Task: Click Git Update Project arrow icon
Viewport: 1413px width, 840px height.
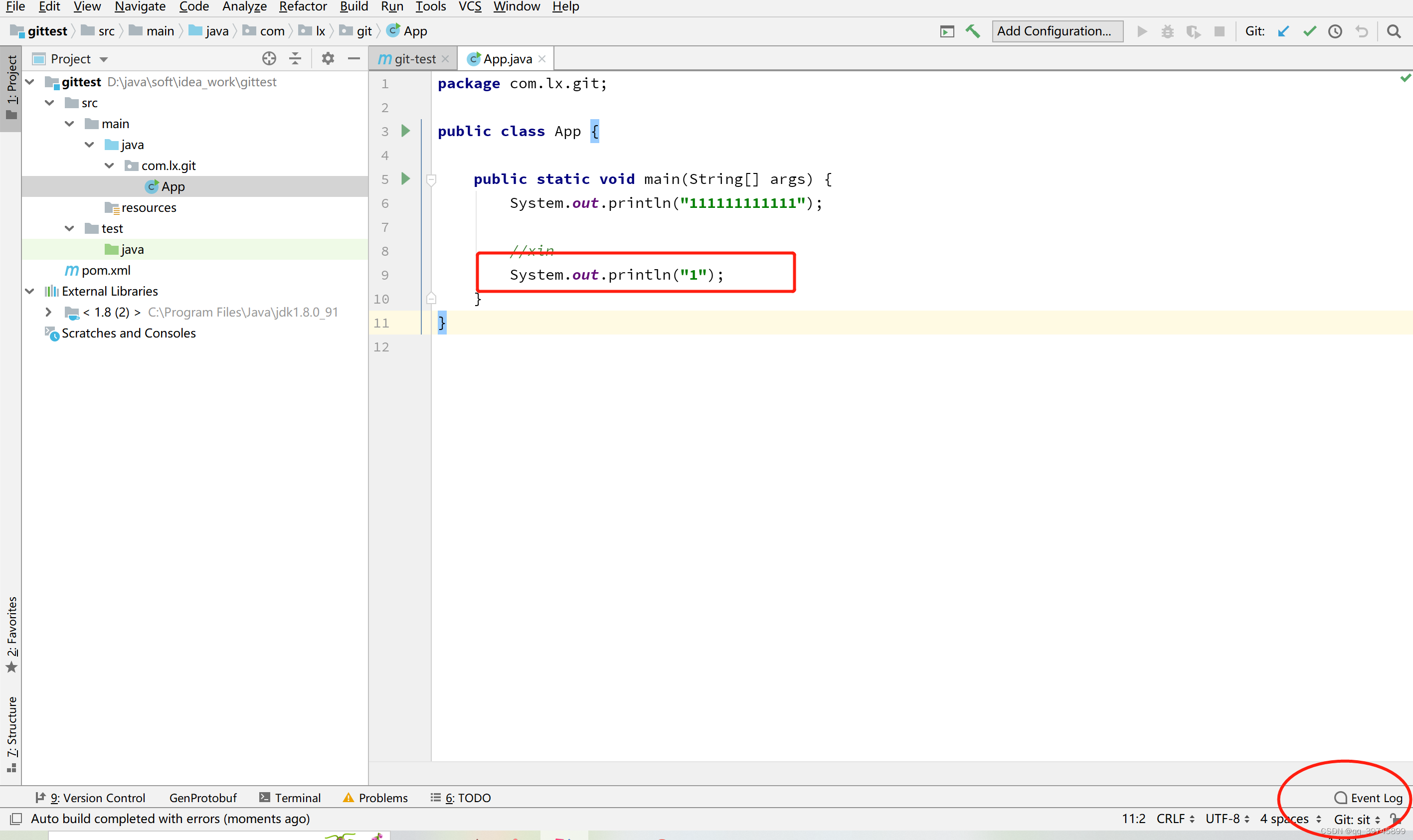Action: click(1283, 31)
